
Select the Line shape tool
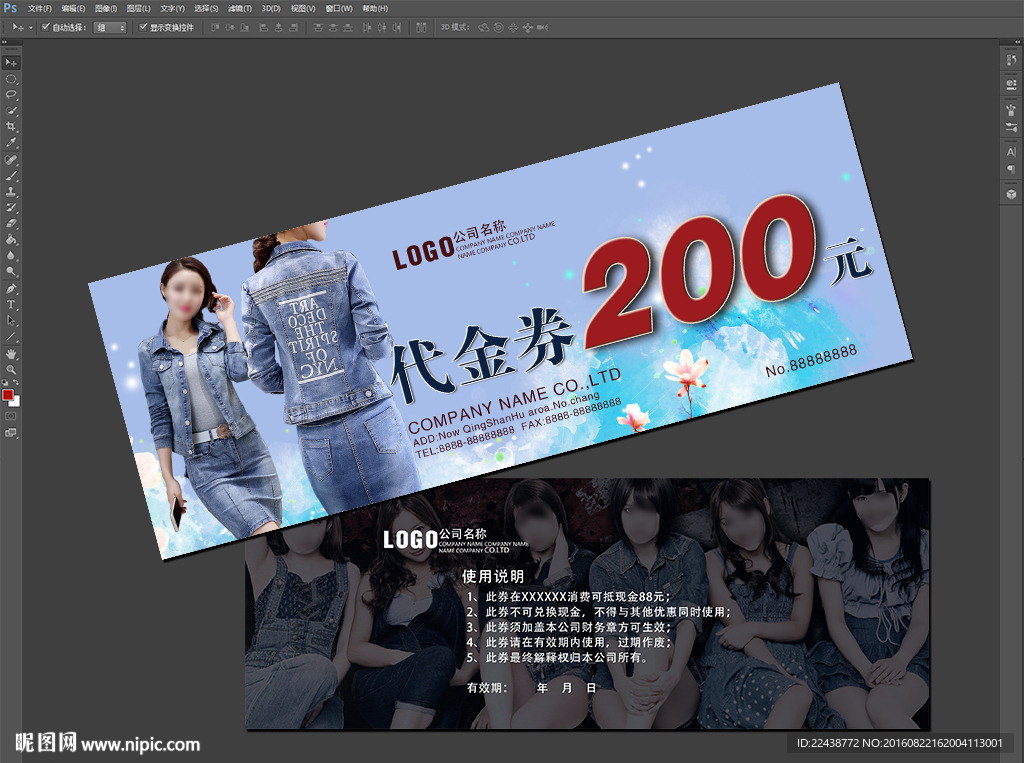coord(11,336)
